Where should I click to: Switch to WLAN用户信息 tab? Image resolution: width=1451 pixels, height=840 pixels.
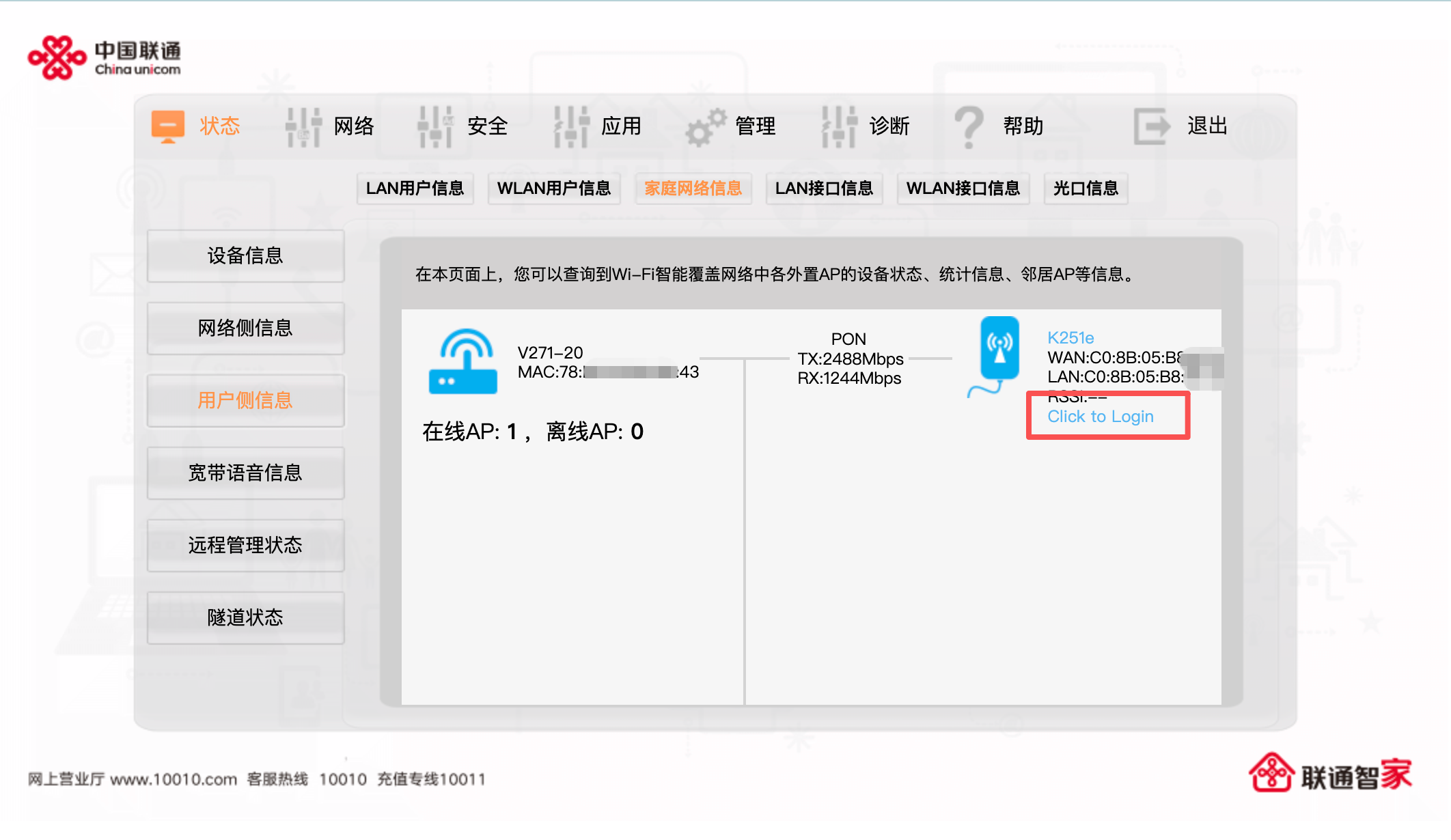(x=554, y=188)
